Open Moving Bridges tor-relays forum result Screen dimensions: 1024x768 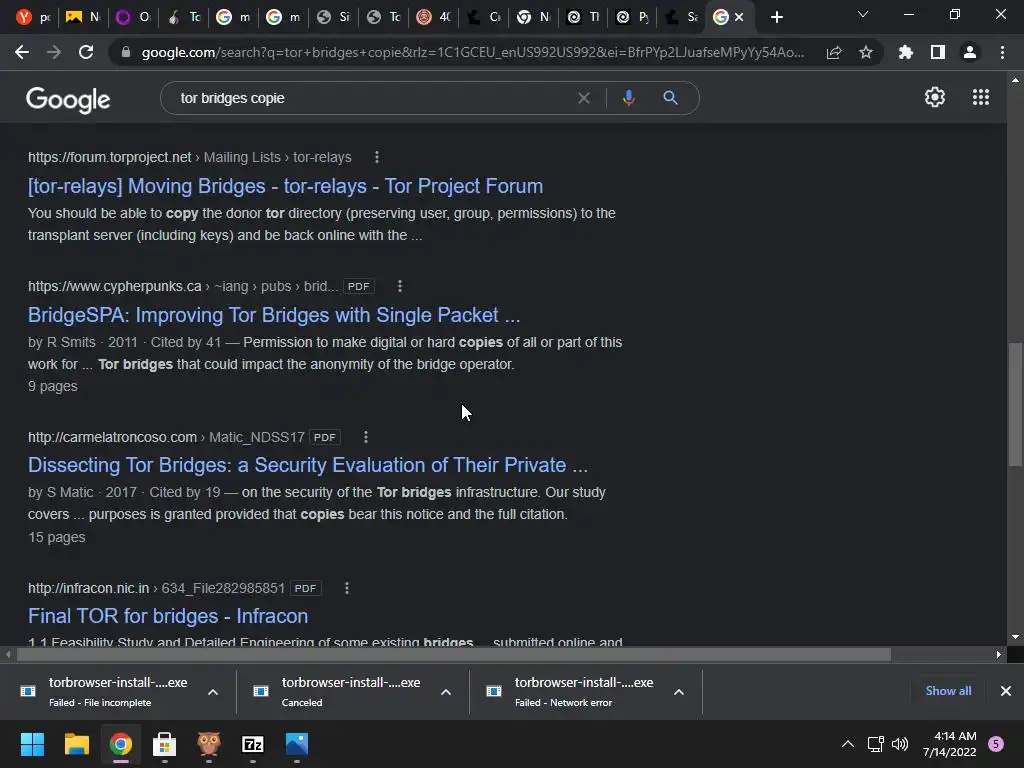[x=285, y=186]
